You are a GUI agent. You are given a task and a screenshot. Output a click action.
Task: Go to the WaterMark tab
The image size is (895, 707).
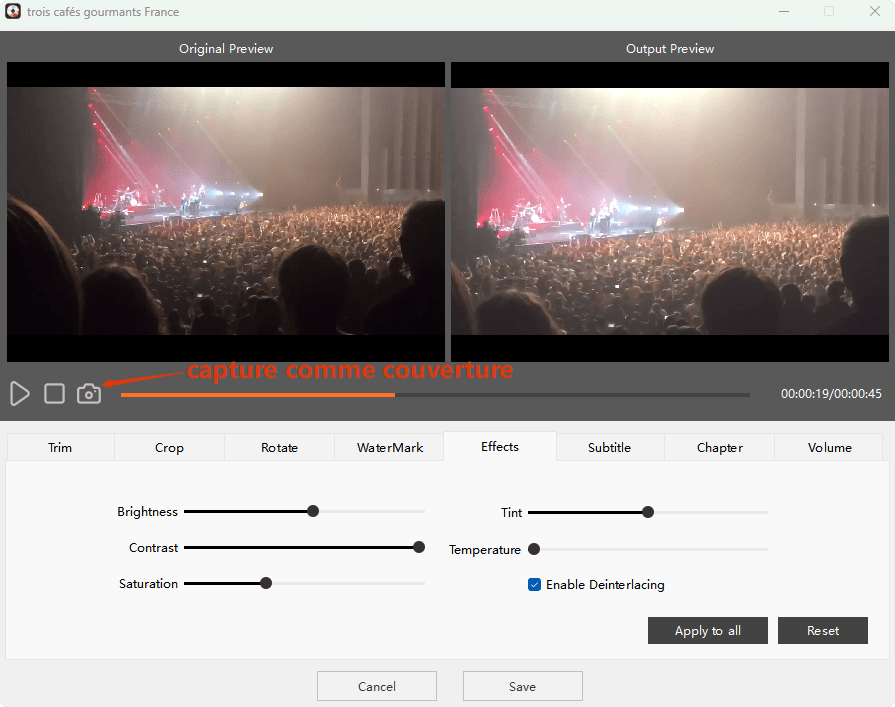pos(390,448)
